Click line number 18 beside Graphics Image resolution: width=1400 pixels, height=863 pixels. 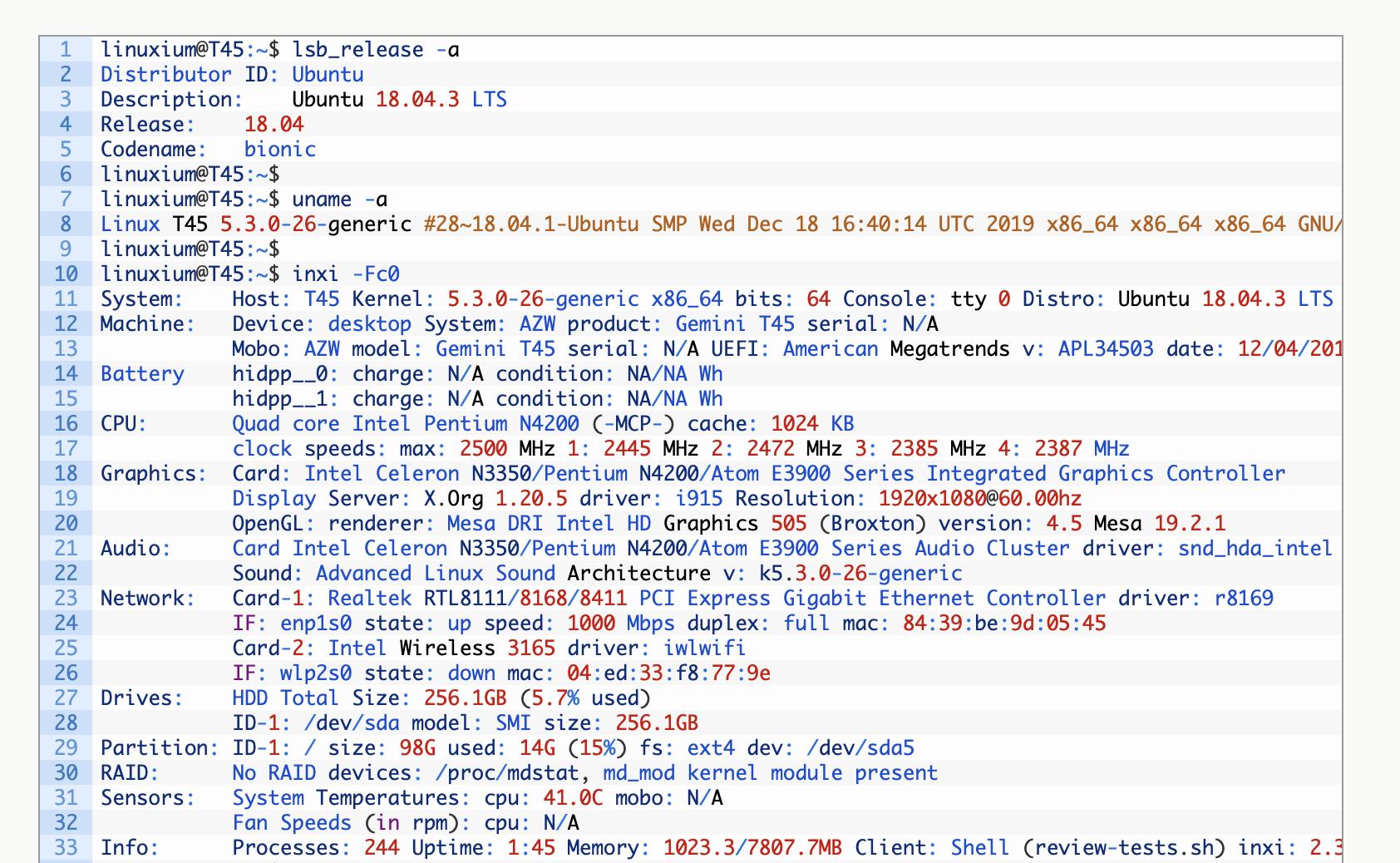[66, 474]
